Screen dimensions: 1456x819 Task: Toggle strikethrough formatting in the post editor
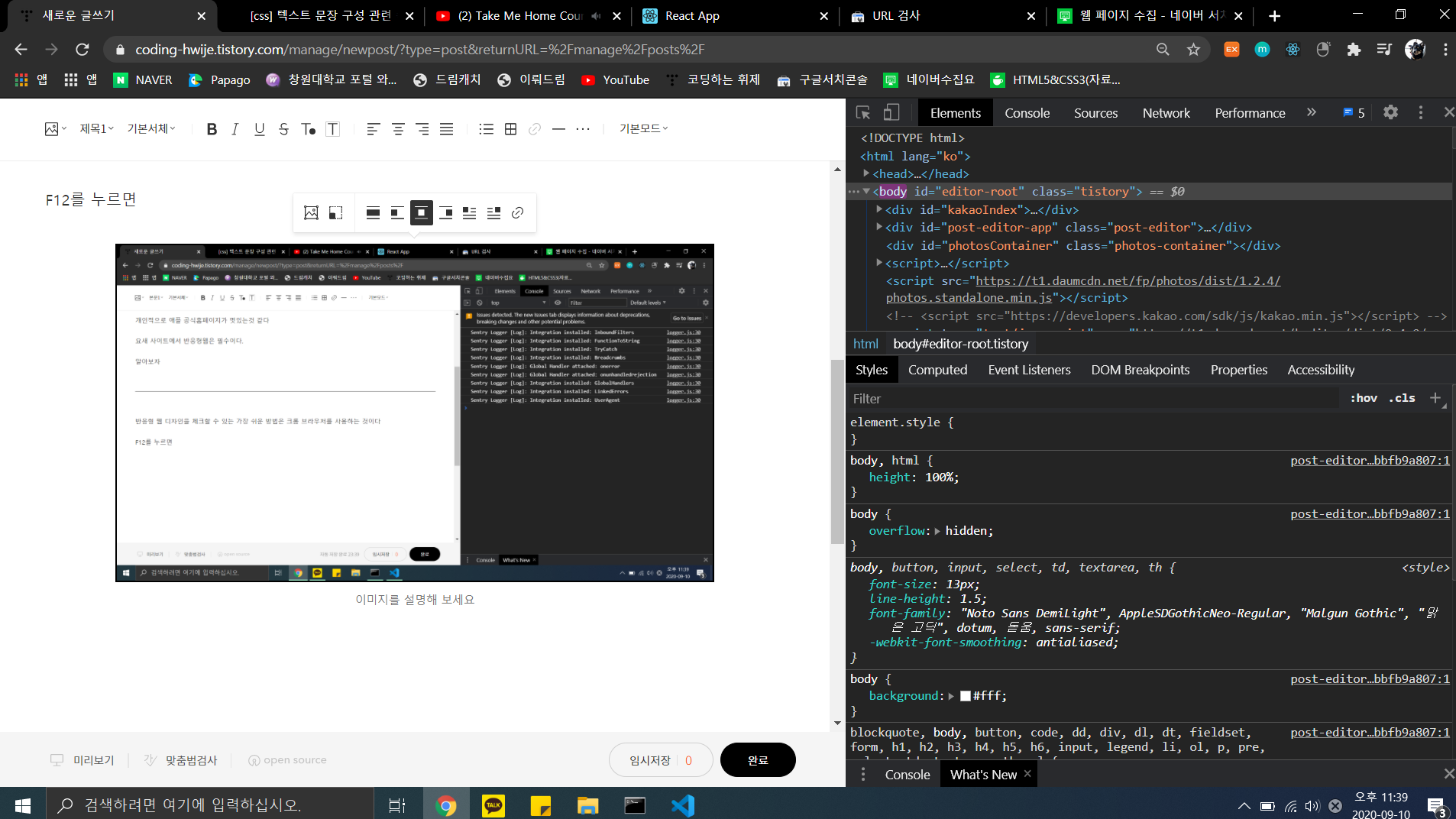(283, 129)
